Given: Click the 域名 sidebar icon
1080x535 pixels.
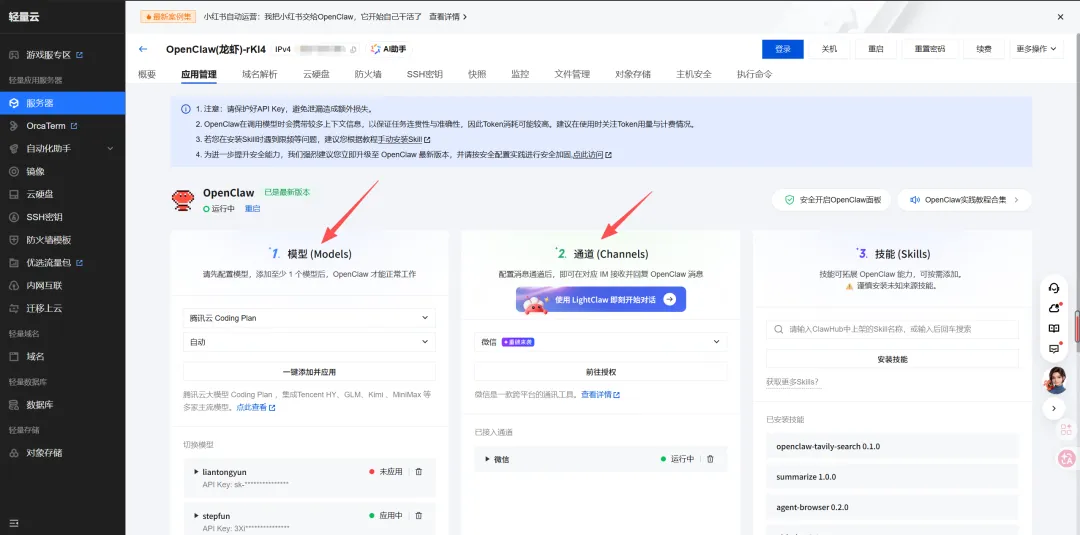Looking at the screenshot, I should [14, 357].
